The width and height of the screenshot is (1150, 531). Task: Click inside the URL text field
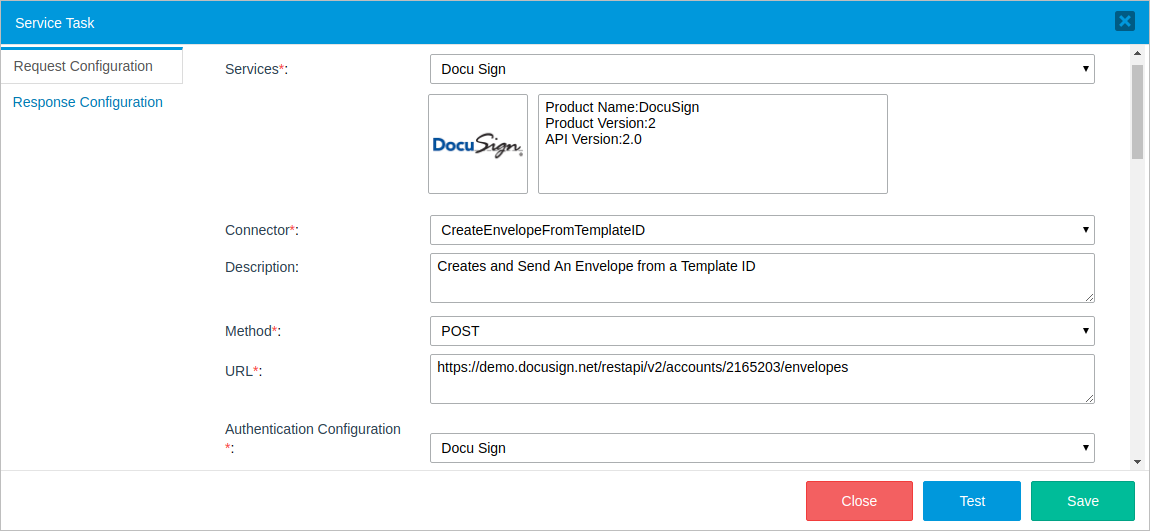(x=761, y=378)
